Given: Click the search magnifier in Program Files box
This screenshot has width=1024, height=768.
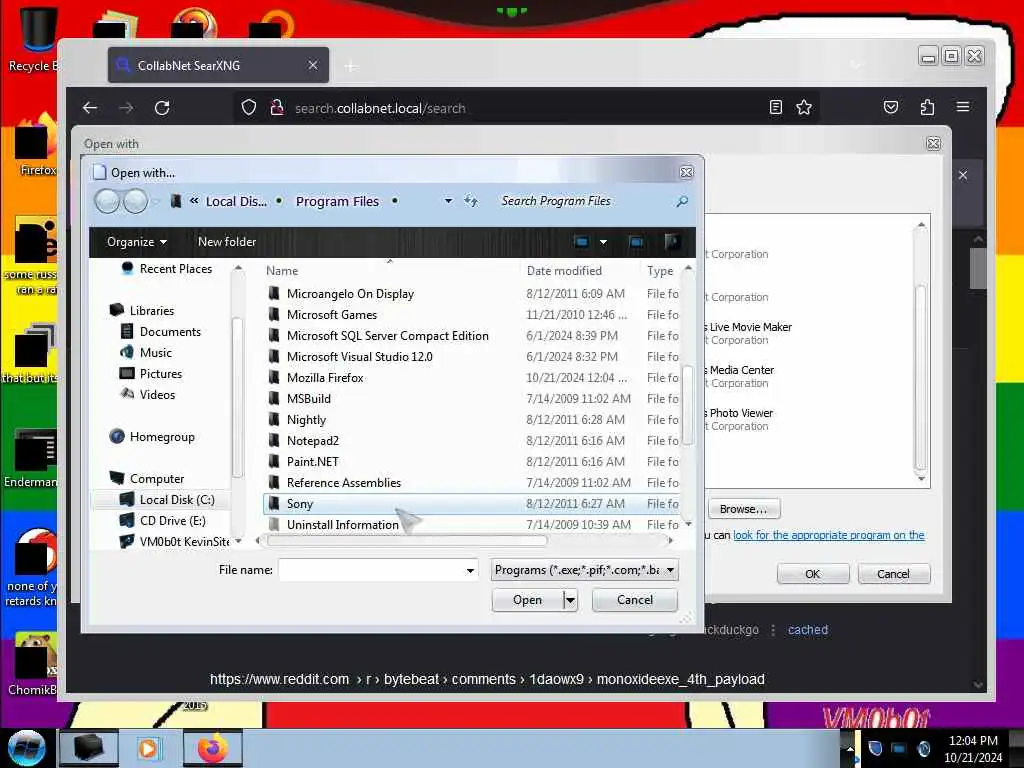Looking at the screenshot, I should click(x=682, y=201).
